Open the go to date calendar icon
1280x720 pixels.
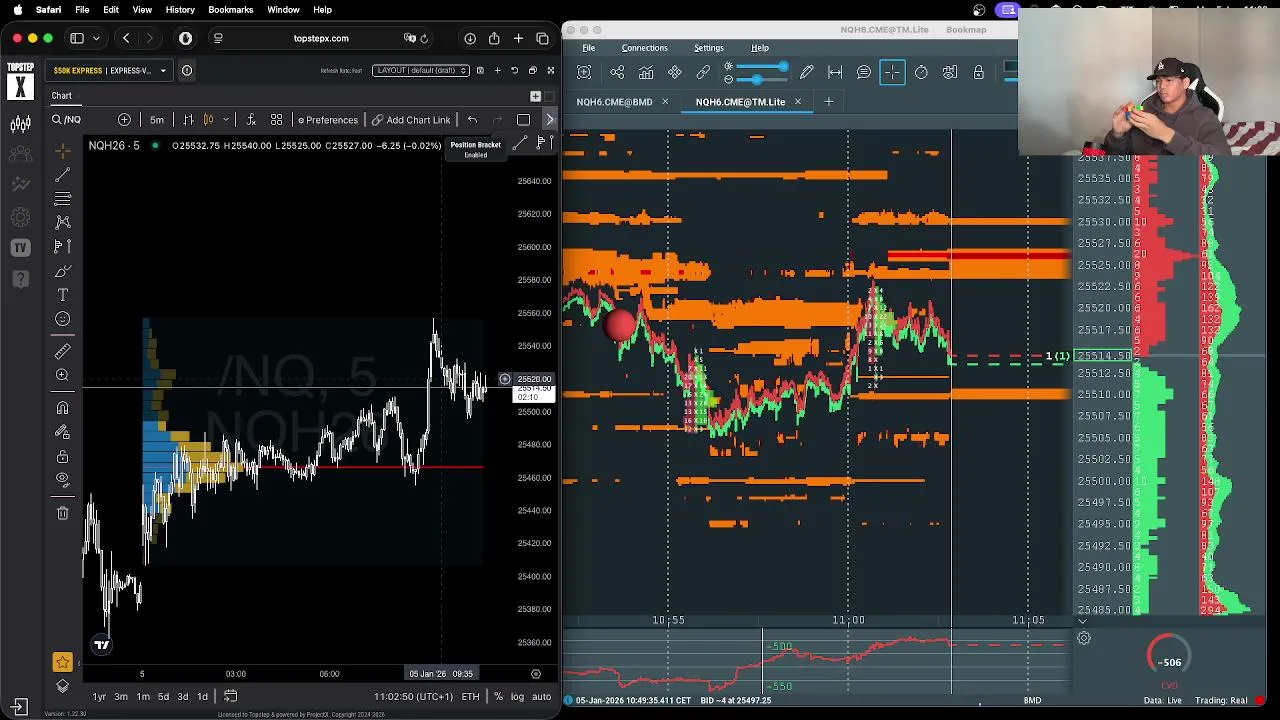pos(230,696)
